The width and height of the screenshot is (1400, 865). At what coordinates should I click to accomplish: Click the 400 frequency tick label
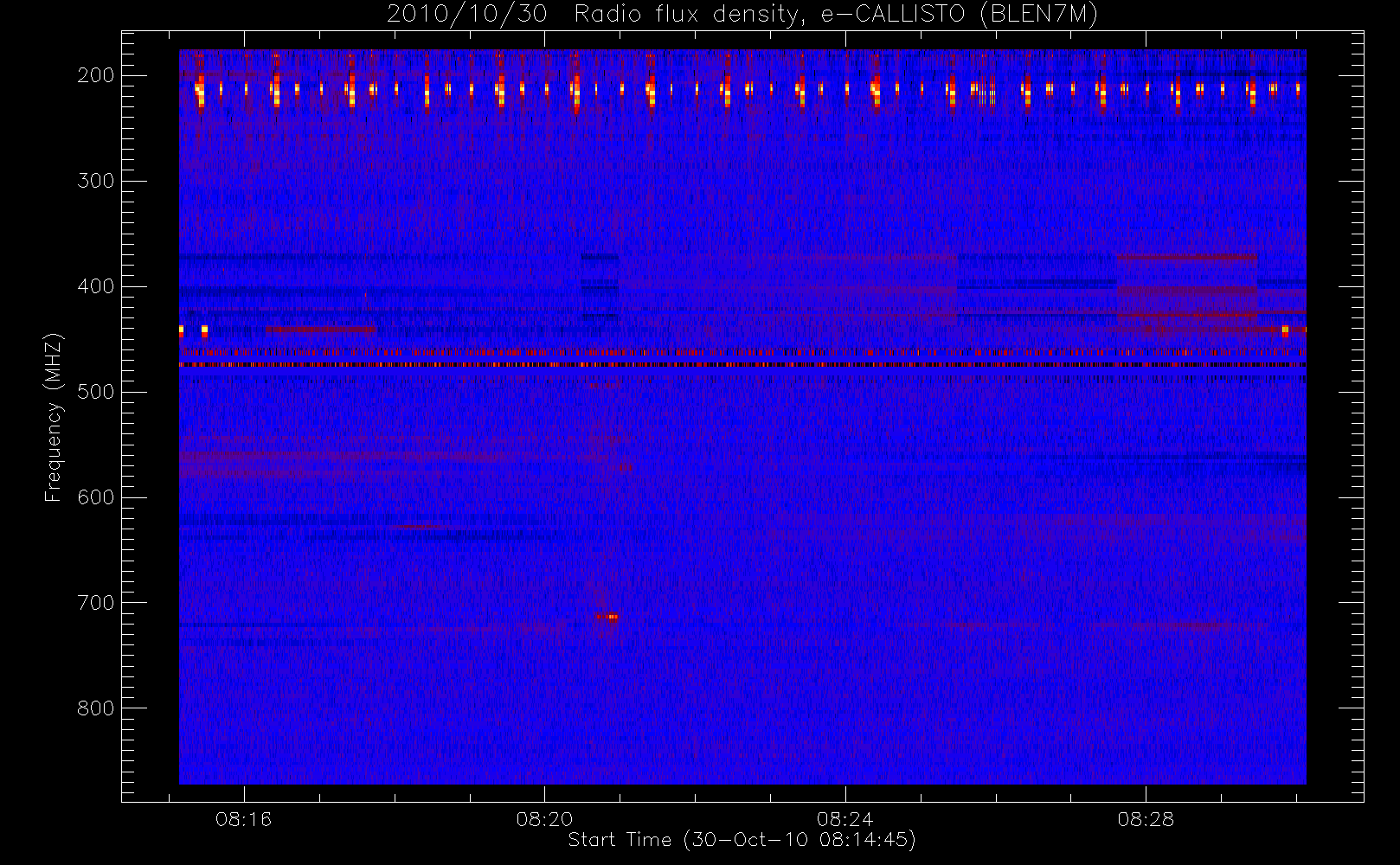[x=96, y=286]
